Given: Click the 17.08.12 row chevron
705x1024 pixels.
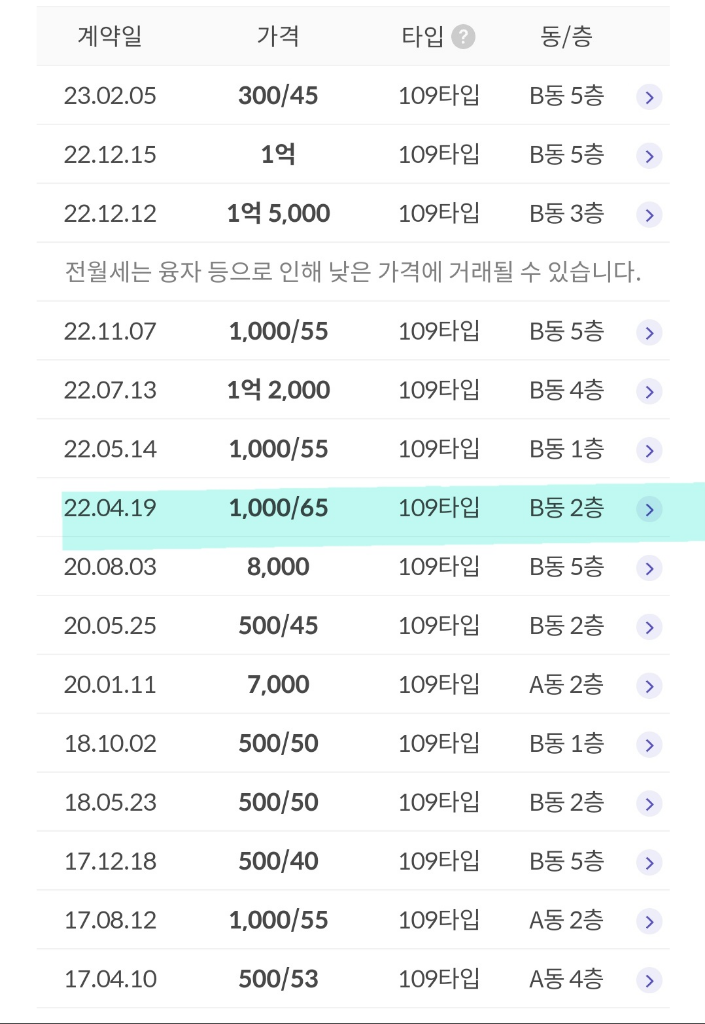Looking at the screenshot, I should coord(649,922).
